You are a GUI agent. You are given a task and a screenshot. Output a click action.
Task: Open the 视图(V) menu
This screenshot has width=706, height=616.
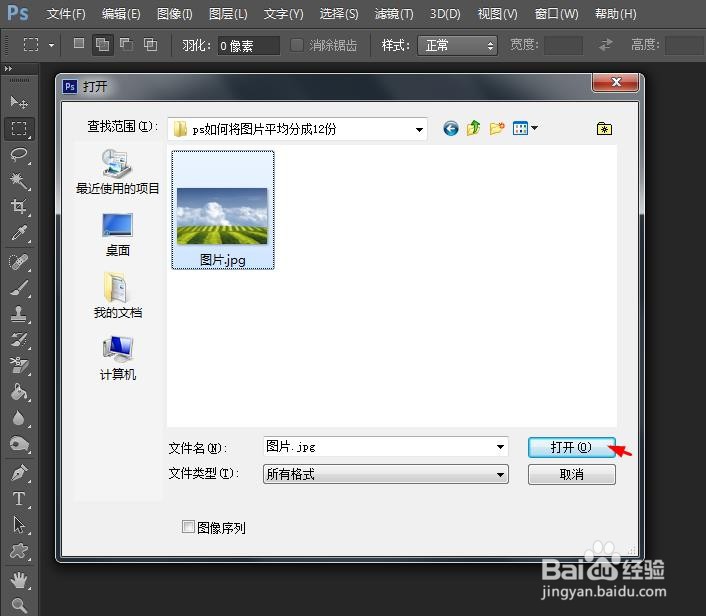tap(498, 14)
